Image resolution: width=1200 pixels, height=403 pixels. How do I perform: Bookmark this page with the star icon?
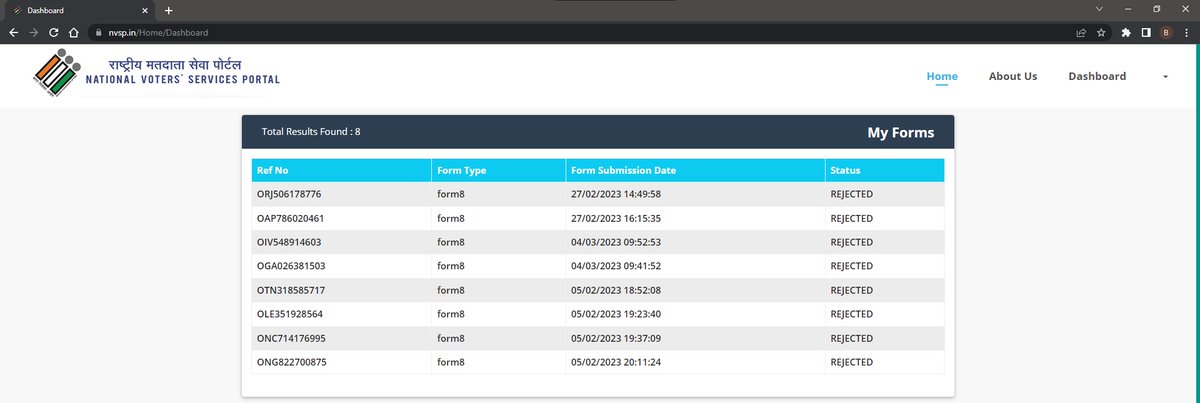[x=1101, y=32]
